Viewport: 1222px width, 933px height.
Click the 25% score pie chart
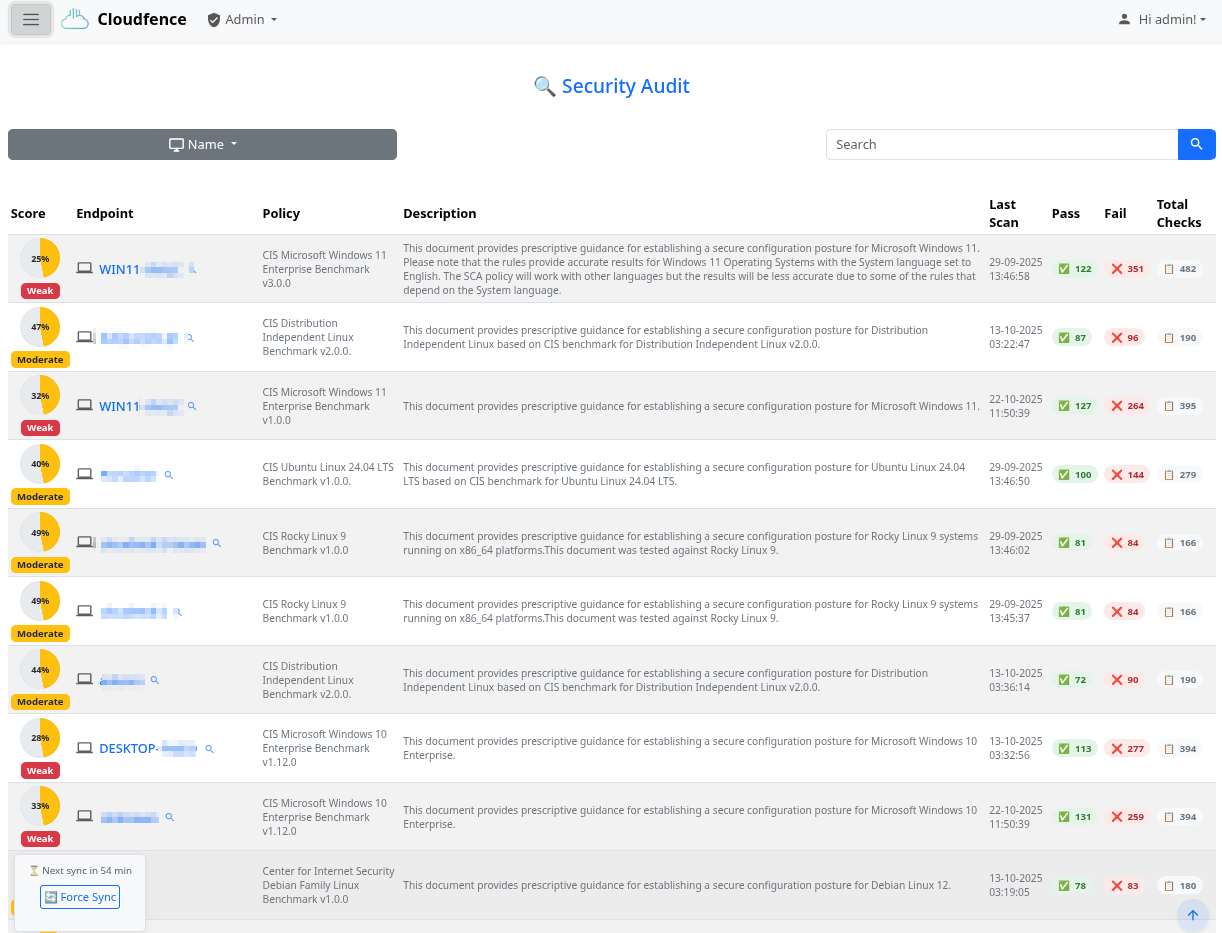(x=40, y=258)
